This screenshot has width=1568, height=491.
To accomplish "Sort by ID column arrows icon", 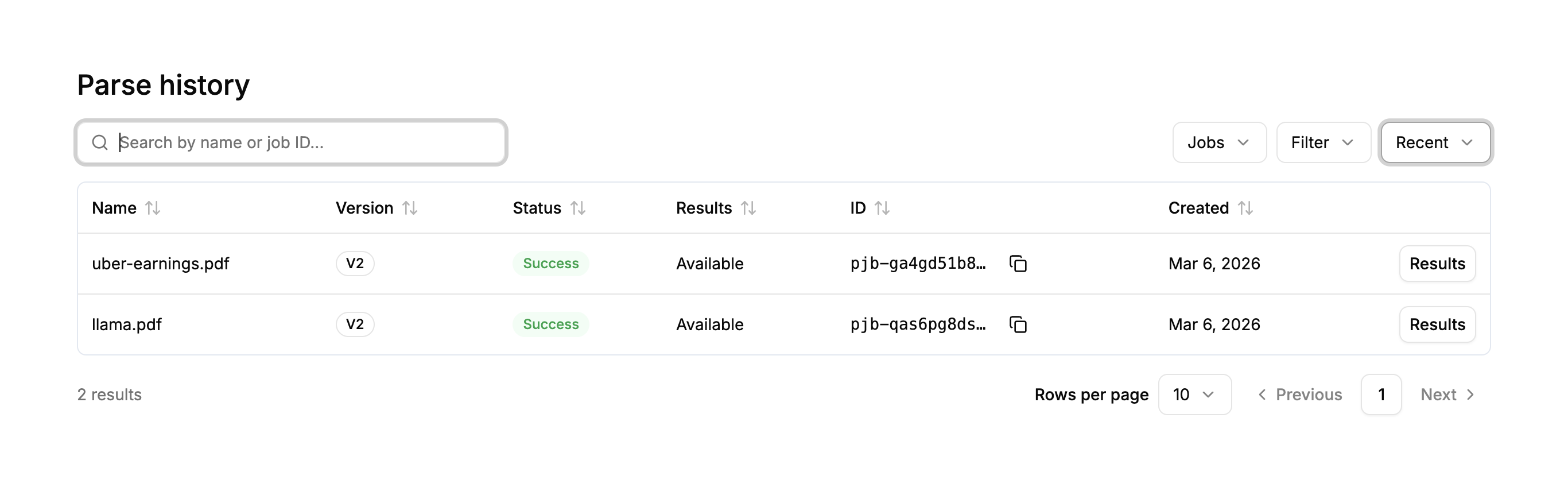I will coord(882,208).
